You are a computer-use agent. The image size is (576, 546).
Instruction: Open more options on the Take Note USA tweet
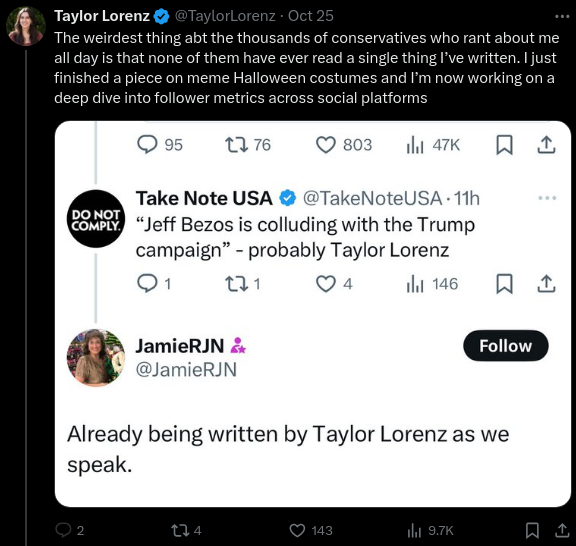coord(547,198)
